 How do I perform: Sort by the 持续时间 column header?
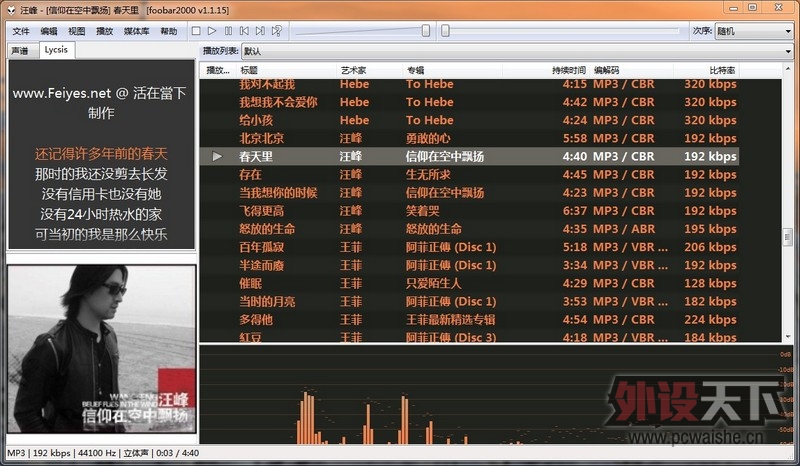[546, 70]
